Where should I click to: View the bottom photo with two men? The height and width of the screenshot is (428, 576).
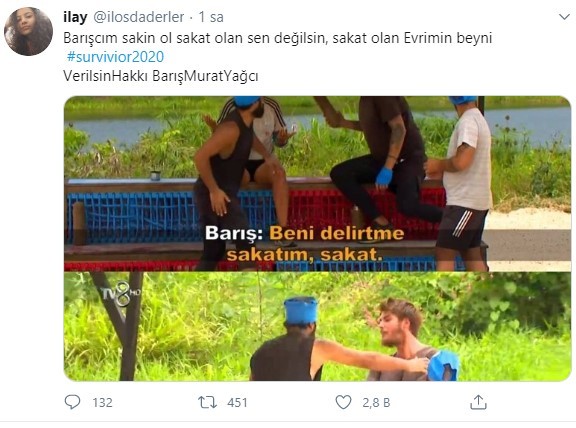point(317,327)
